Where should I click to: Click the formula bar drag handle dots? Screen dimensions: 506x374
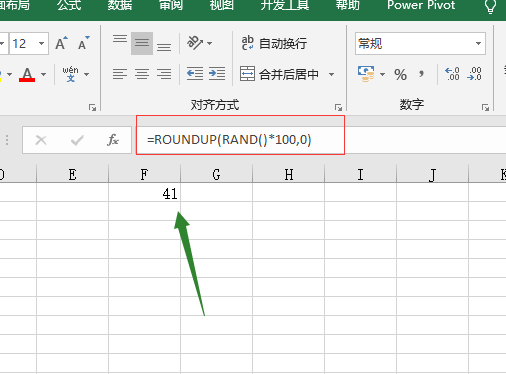(7, 140)
